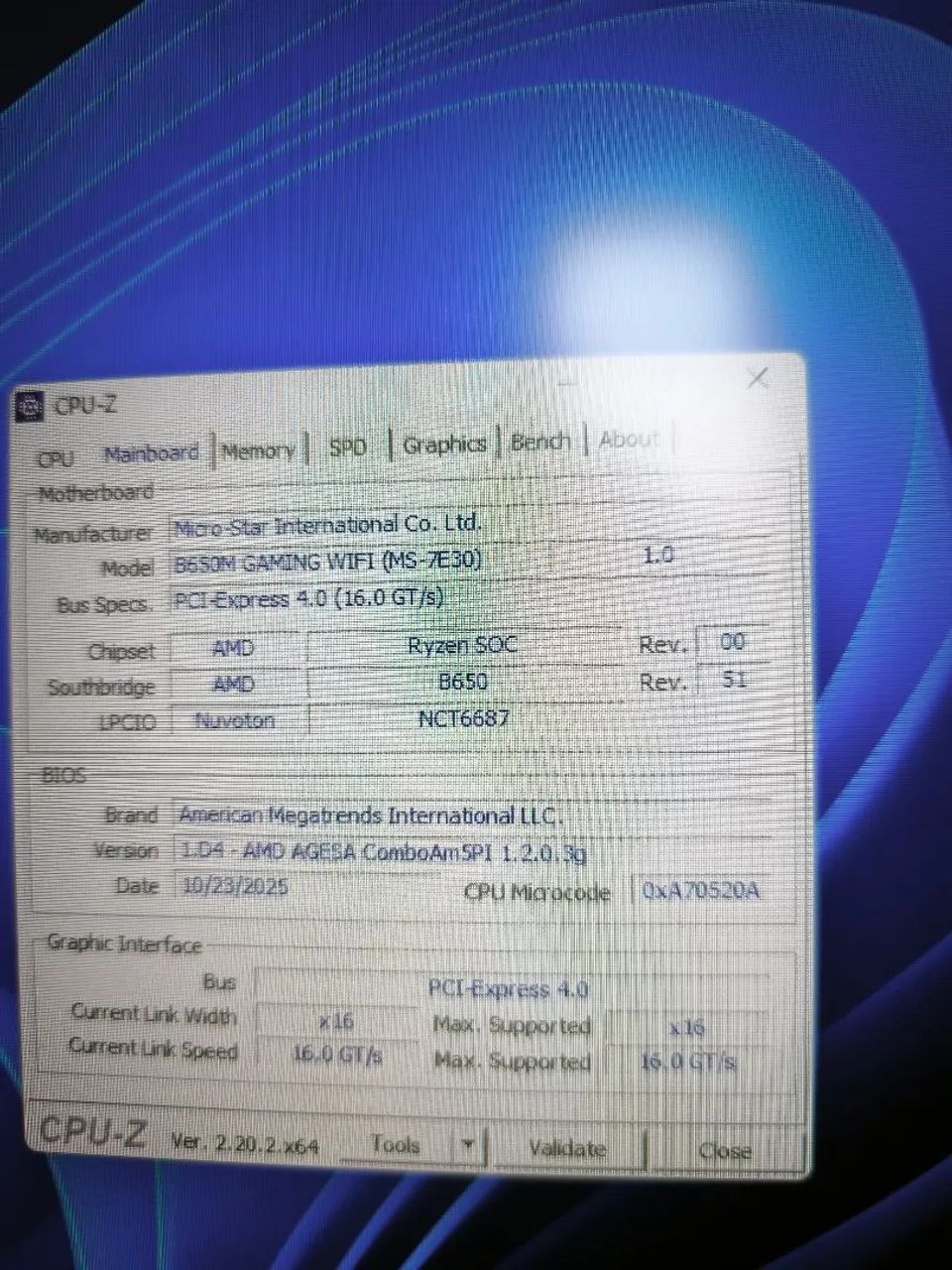
Task: Click the Bus Specs. label
Action: click(103, 605)
